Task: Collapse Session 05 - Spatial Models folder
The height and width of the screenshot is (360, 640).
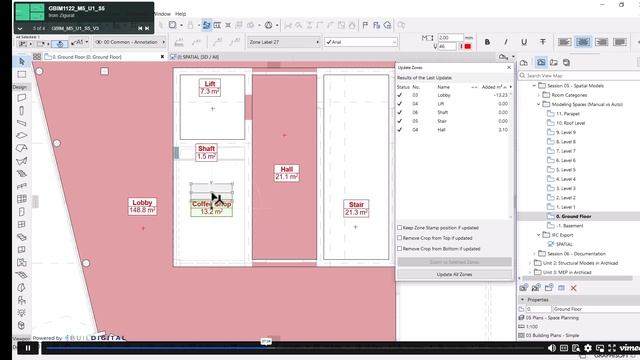Action: tap(534, 86)
